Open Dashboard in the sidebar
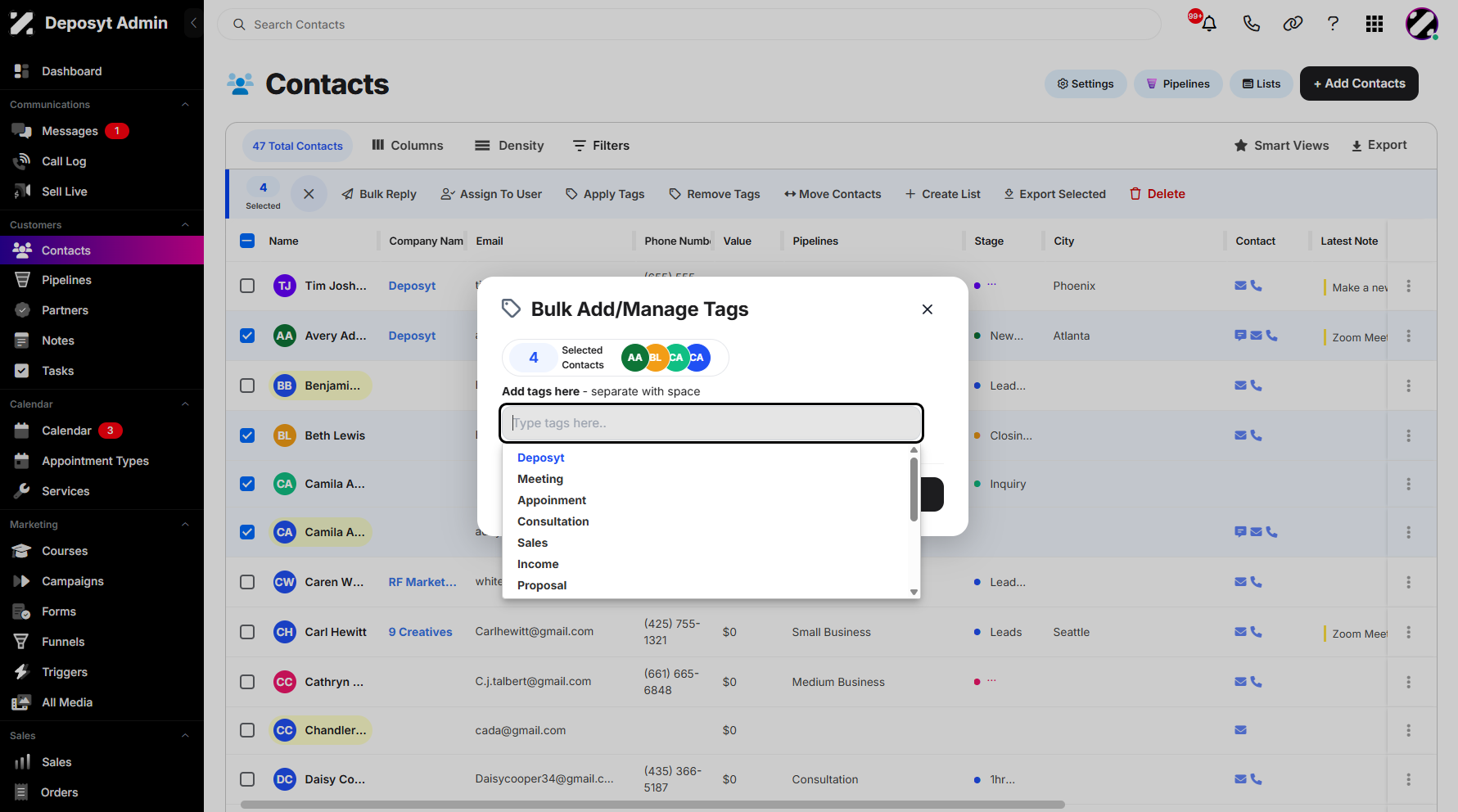Image resolution: width=1458 pixels, height=812 pixels. pyautogui.click(x=72, y=71)
